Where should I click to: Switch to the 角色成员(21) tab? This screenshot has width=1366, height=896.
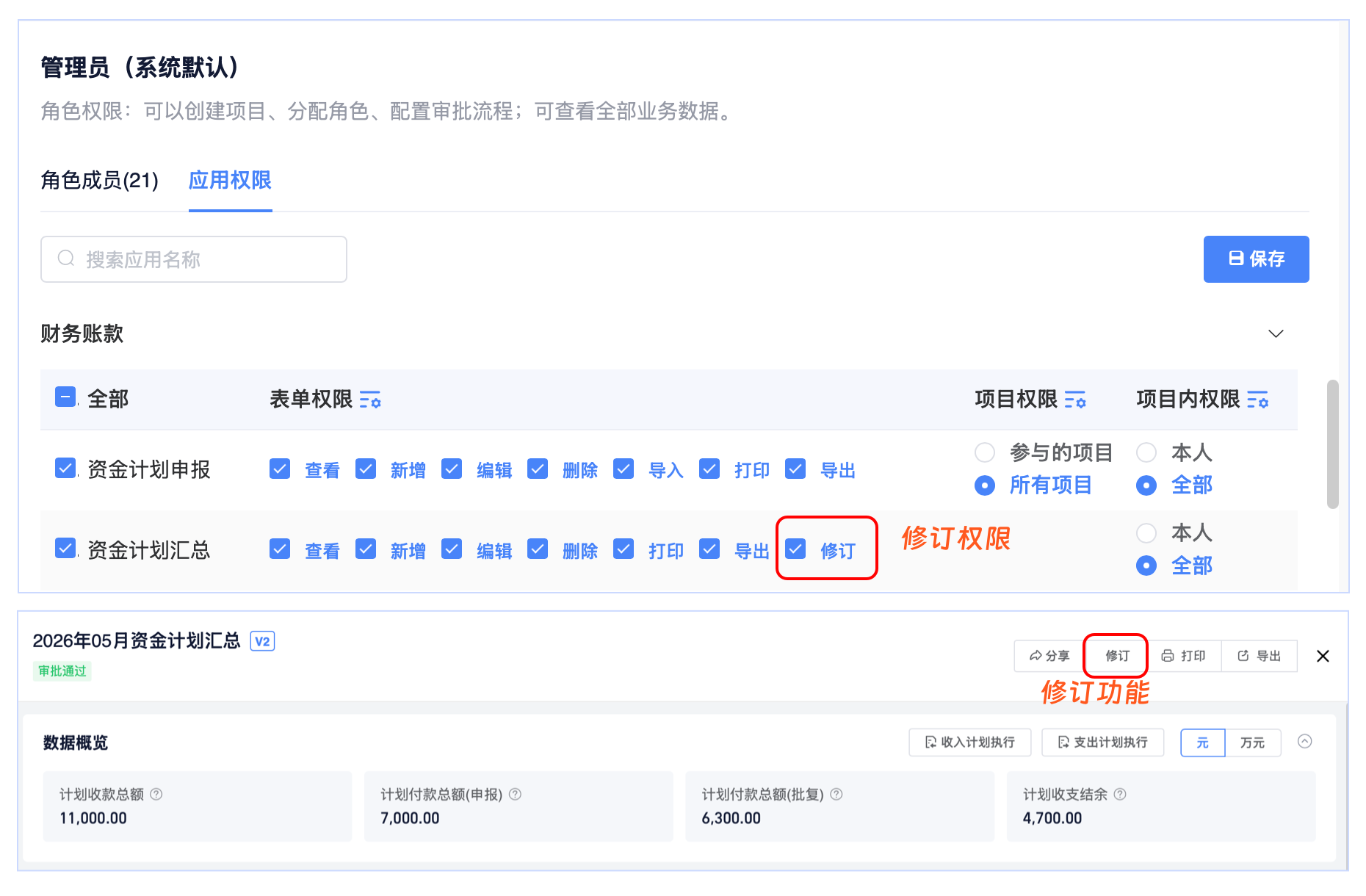(100, 181)
